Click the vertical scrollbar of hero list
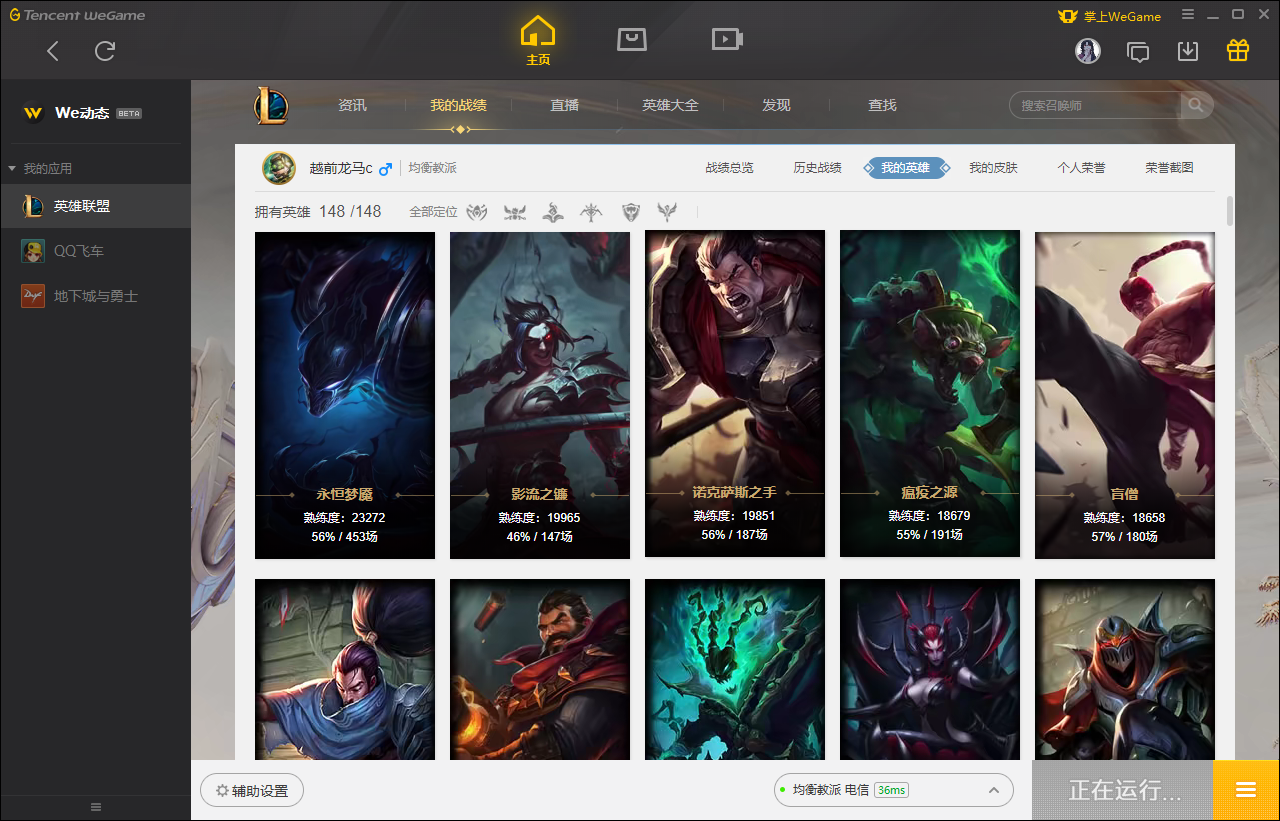The width and height of the screenshot is (1280, 821). click(1230, 210)
